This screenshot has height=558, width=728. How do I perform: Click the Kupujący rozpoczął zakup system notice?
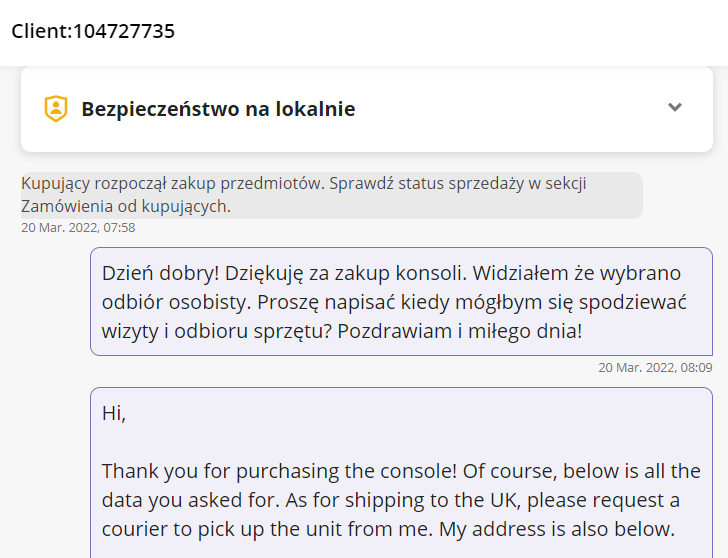(x=332, y=195)
